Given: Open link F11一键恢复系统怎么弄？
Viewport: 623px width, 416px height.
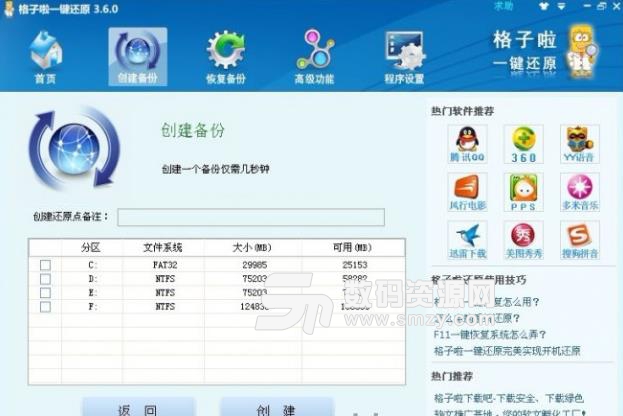Looking at the screenshot, I should pos(490,335).
